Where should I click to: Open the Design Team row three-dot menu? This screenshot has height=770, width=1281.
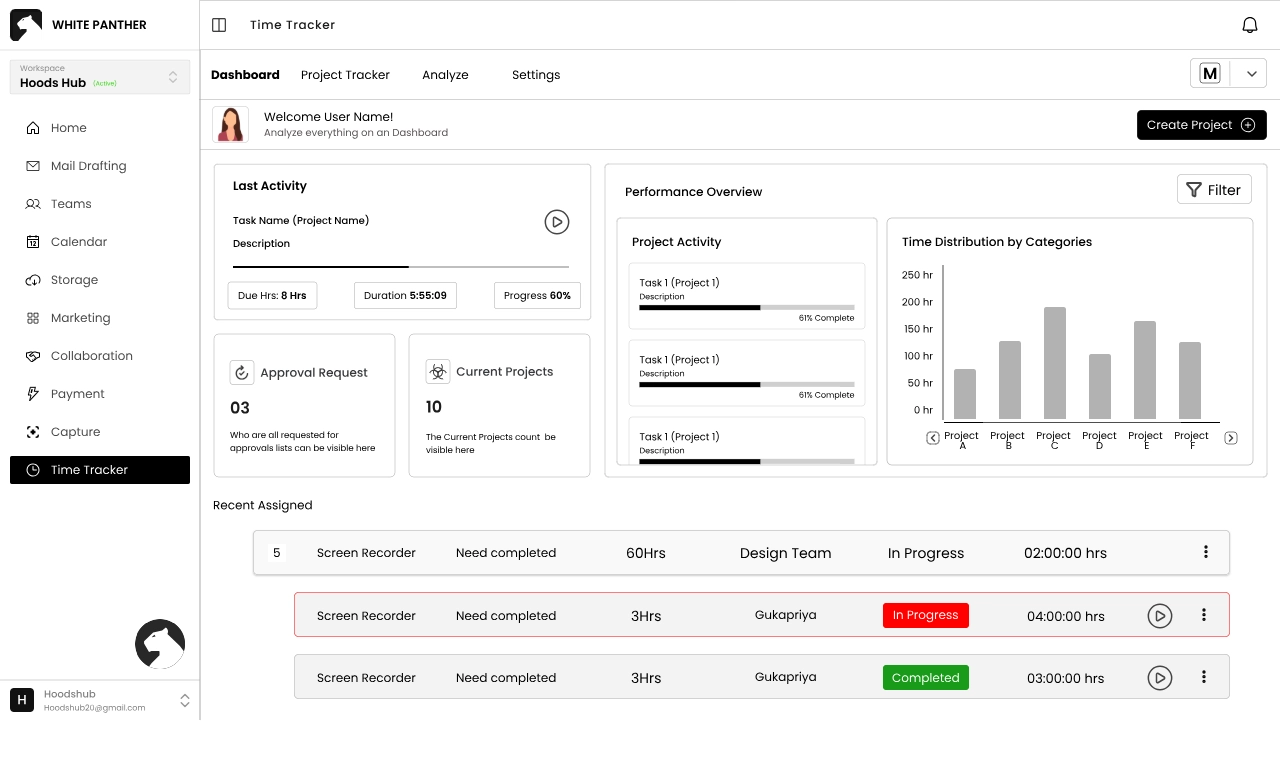click(1206, 552)
